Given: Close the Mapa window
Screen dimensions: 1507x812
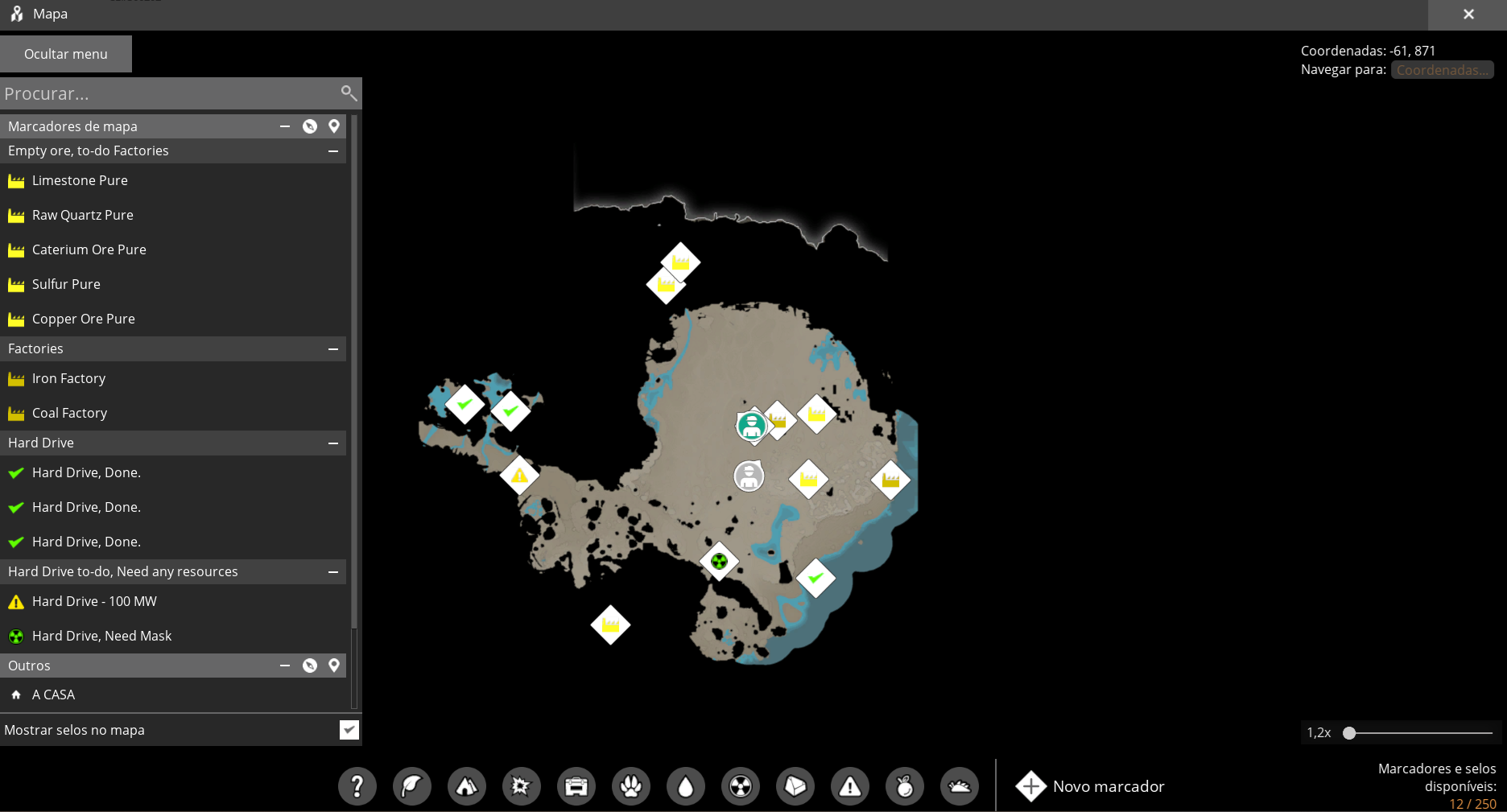Looking at the screenshot, I should 1468,14.
